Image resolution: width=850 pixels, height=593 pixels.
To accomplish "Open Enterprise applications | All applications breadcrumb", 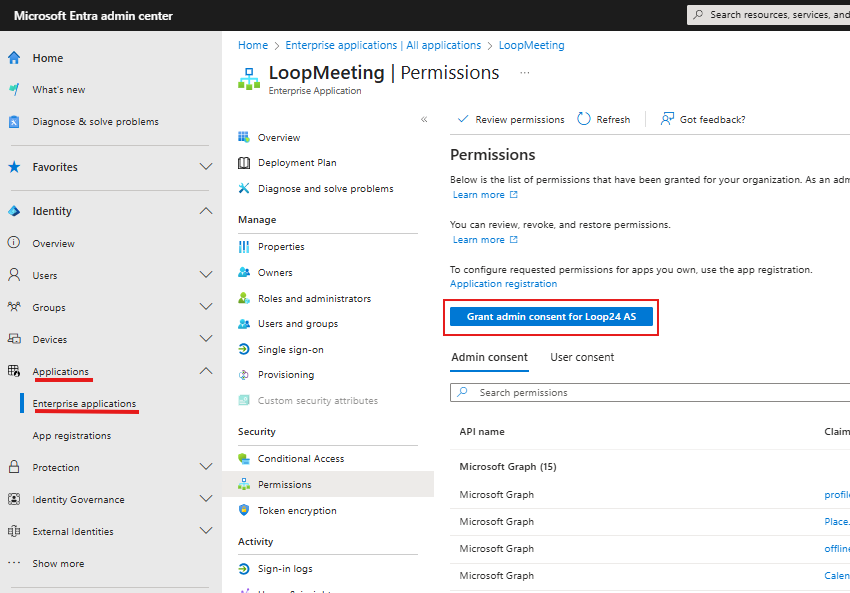I will (383, 46).
